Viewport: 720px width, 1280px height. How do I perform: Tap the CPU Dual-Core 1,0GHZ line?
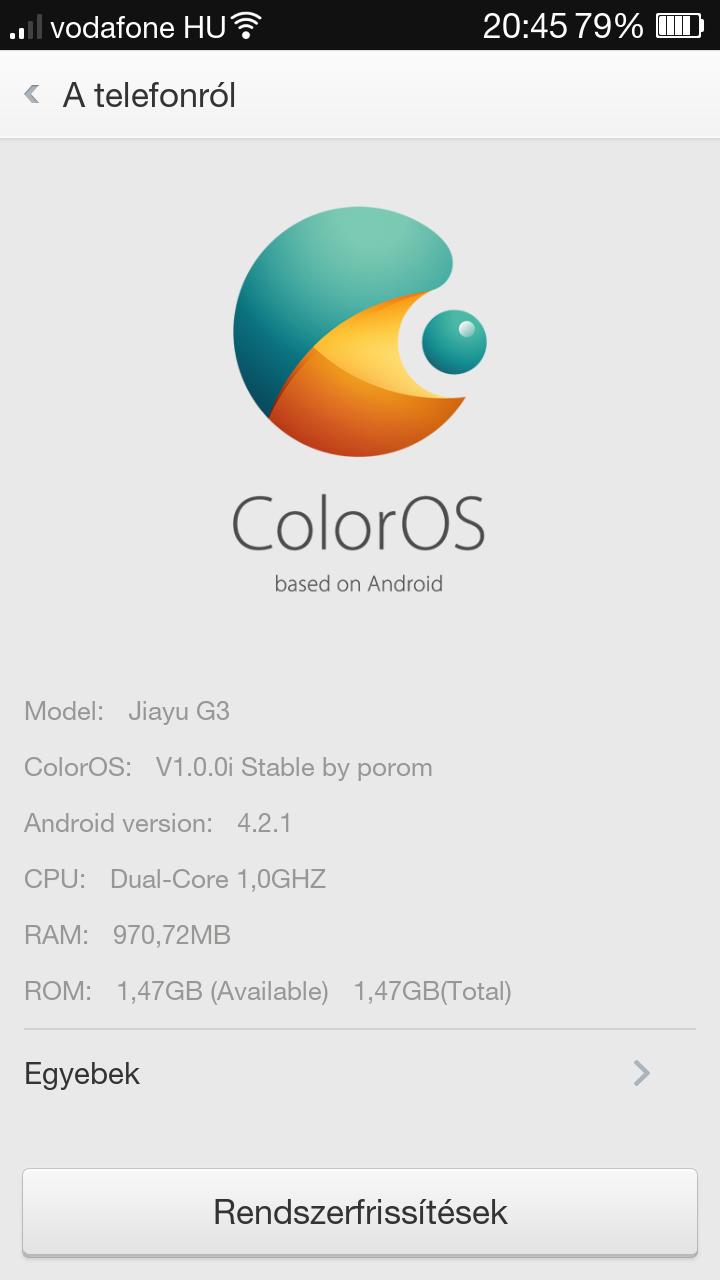pyautogui.click(x=175, y=880)
